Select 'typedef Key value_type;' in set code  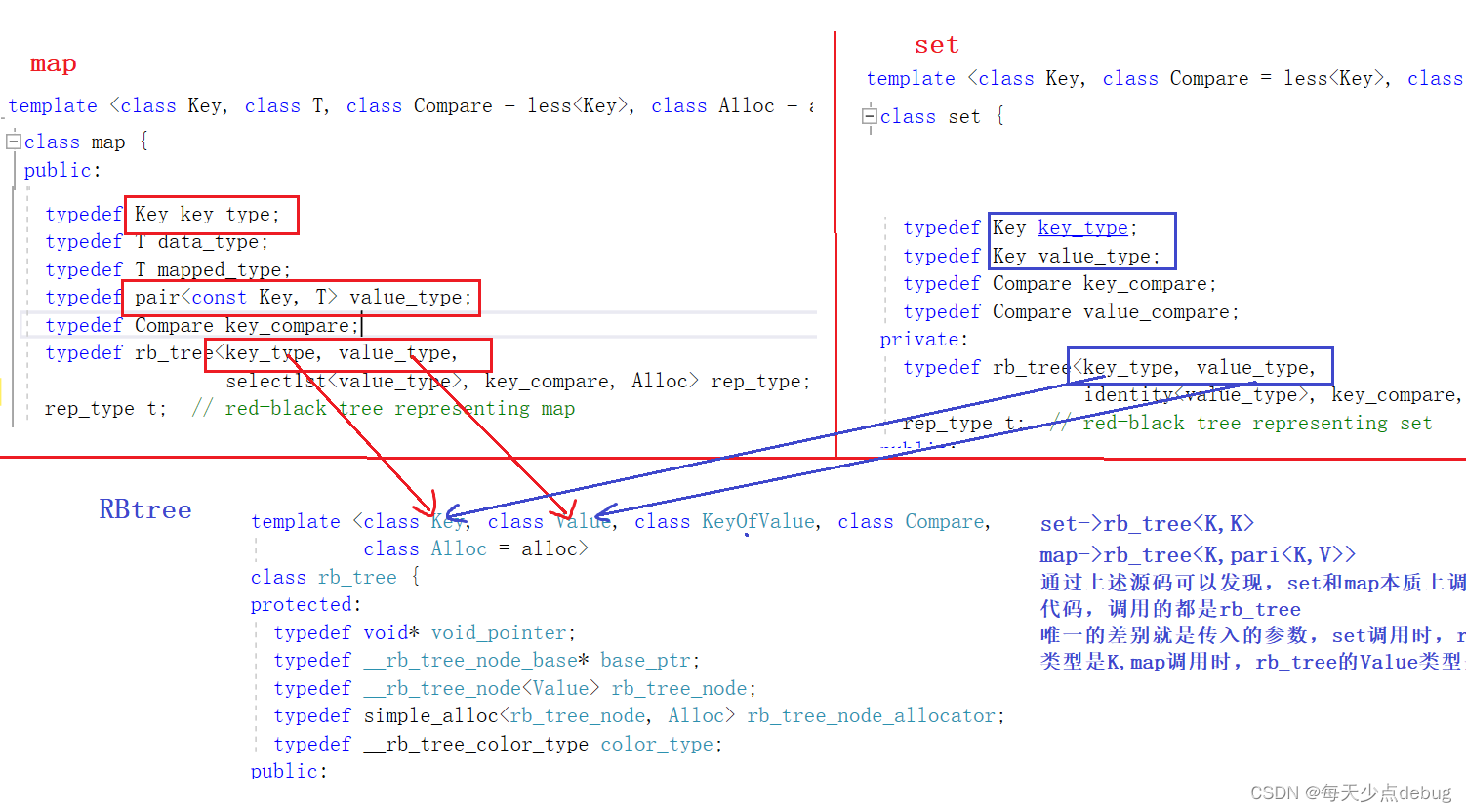click(1032, 256)
